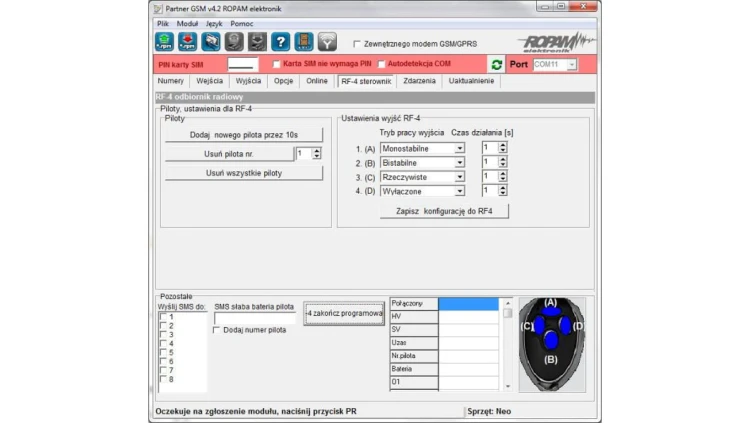Open the Port COM11 dropdown
The width and height of the screenshot is (750, 423).
572,65
